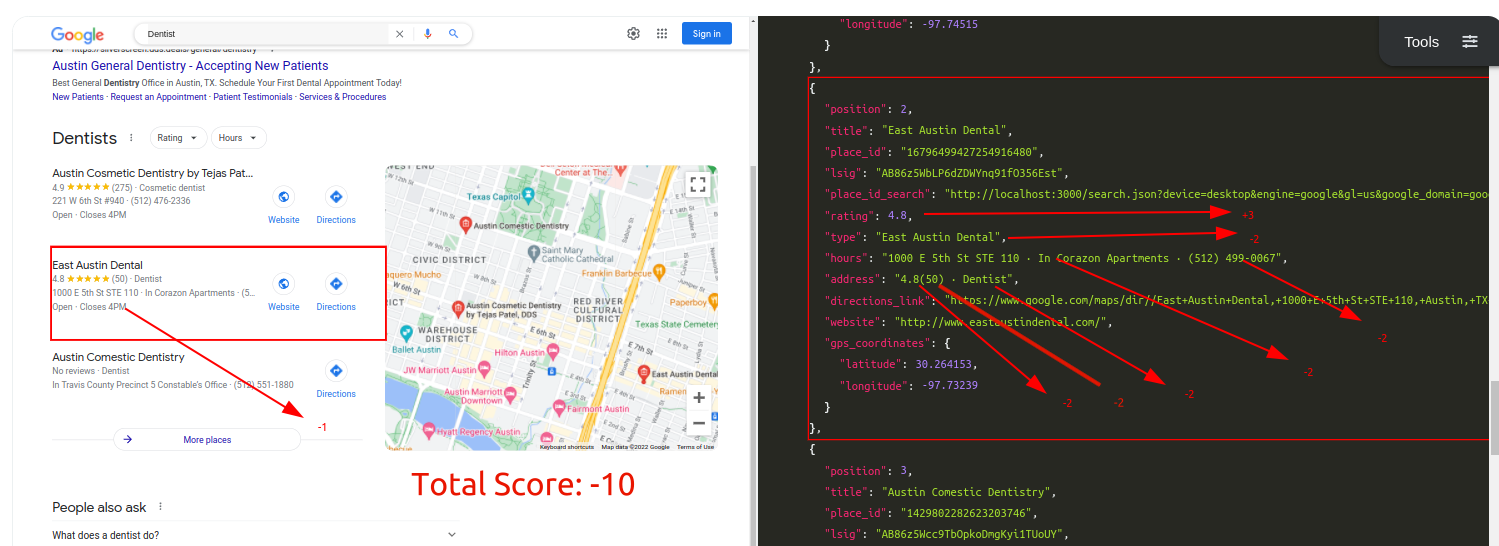Open Austin Comestic Dentistry listing title
The height and width of the screenshot is (546, 1499).
[x=118, y=357]
